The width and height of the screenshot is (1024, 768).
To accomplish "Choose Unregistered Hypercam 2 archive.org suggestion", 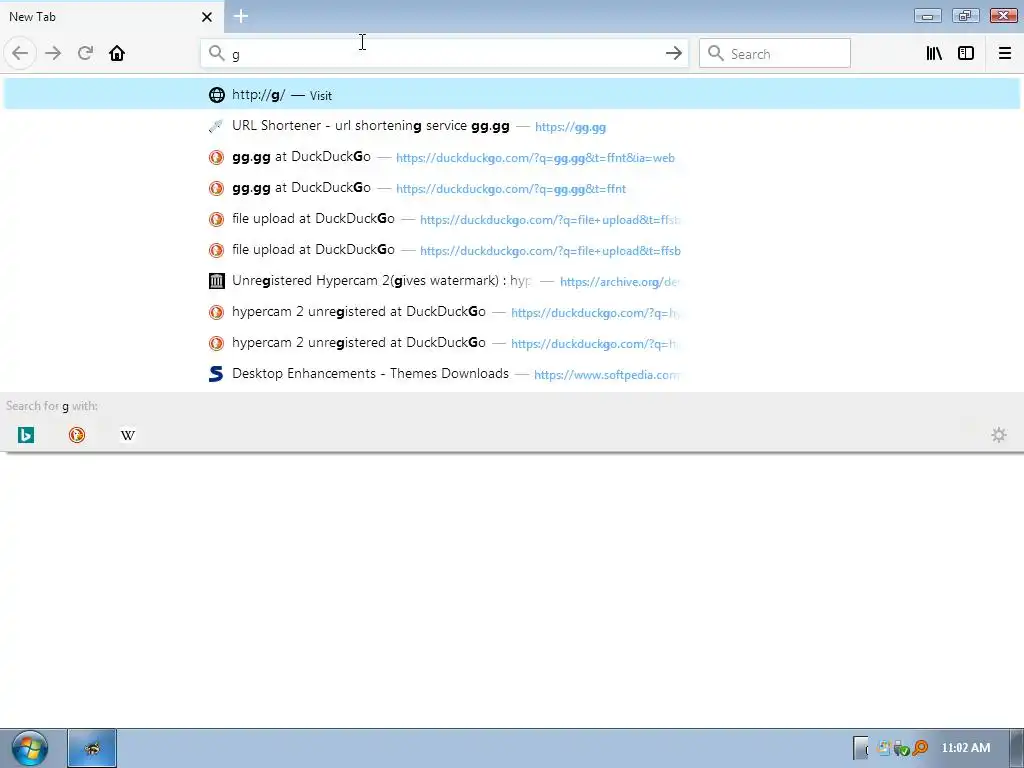I will 512,281.
